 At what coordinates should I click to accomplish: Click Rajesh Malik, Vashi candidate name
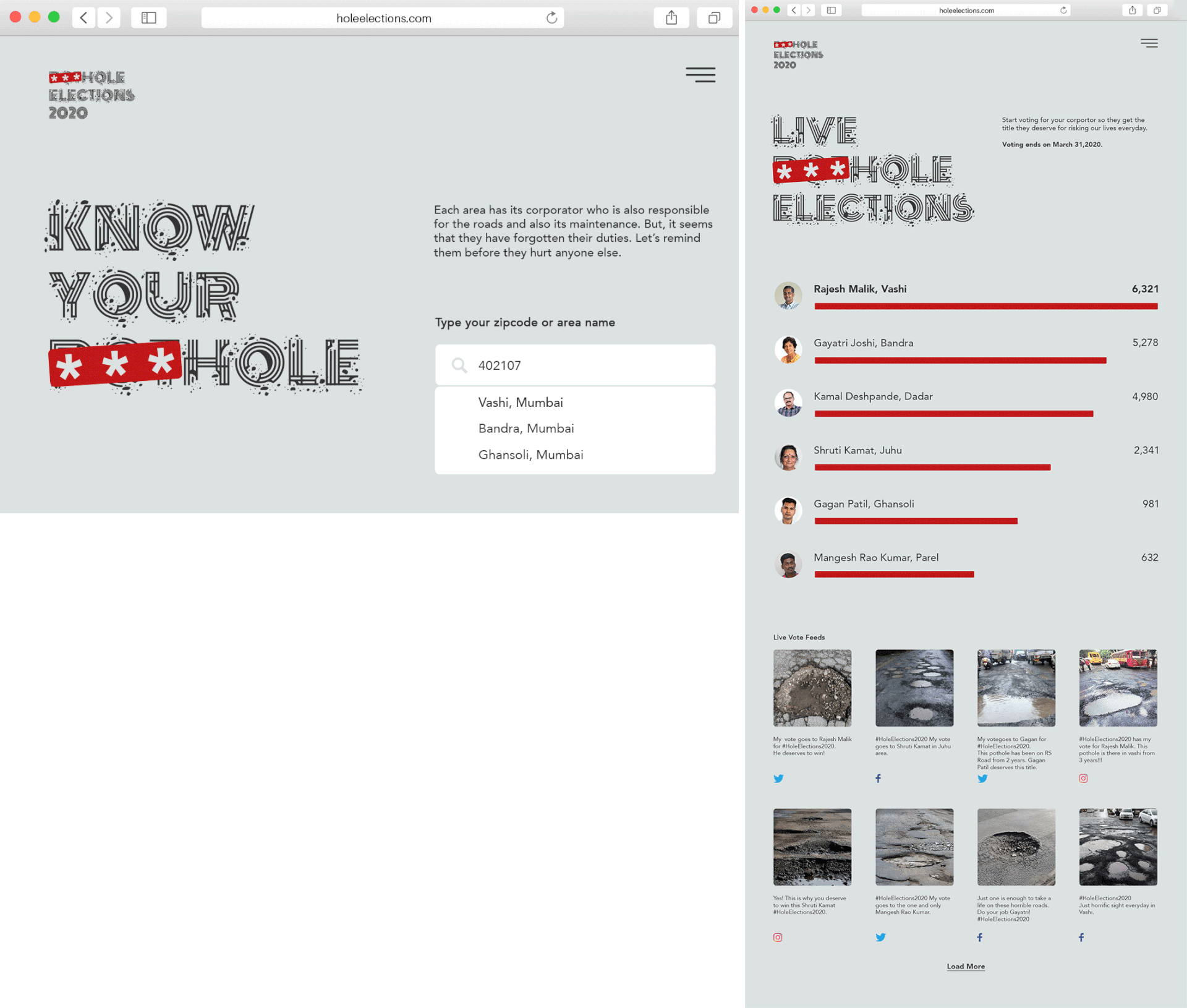[860, 289]
